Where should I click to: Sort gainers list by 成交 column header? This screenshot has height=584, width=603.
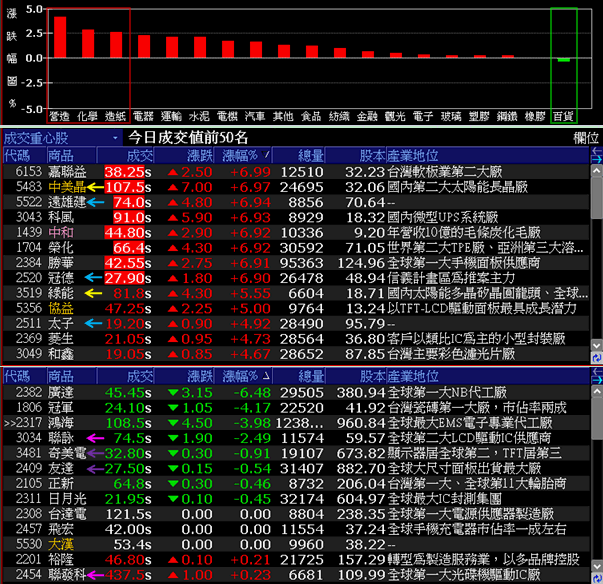click(125, 155)
